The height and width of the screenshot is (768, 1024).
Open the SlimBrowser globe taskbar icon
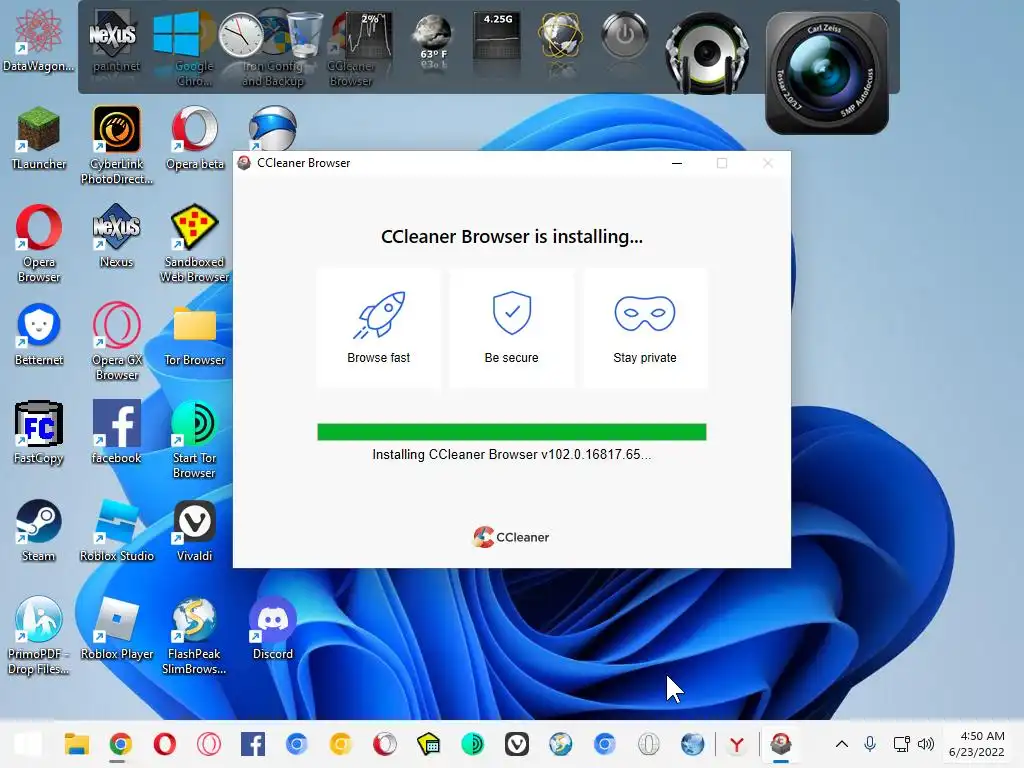[x=560, y=744]
